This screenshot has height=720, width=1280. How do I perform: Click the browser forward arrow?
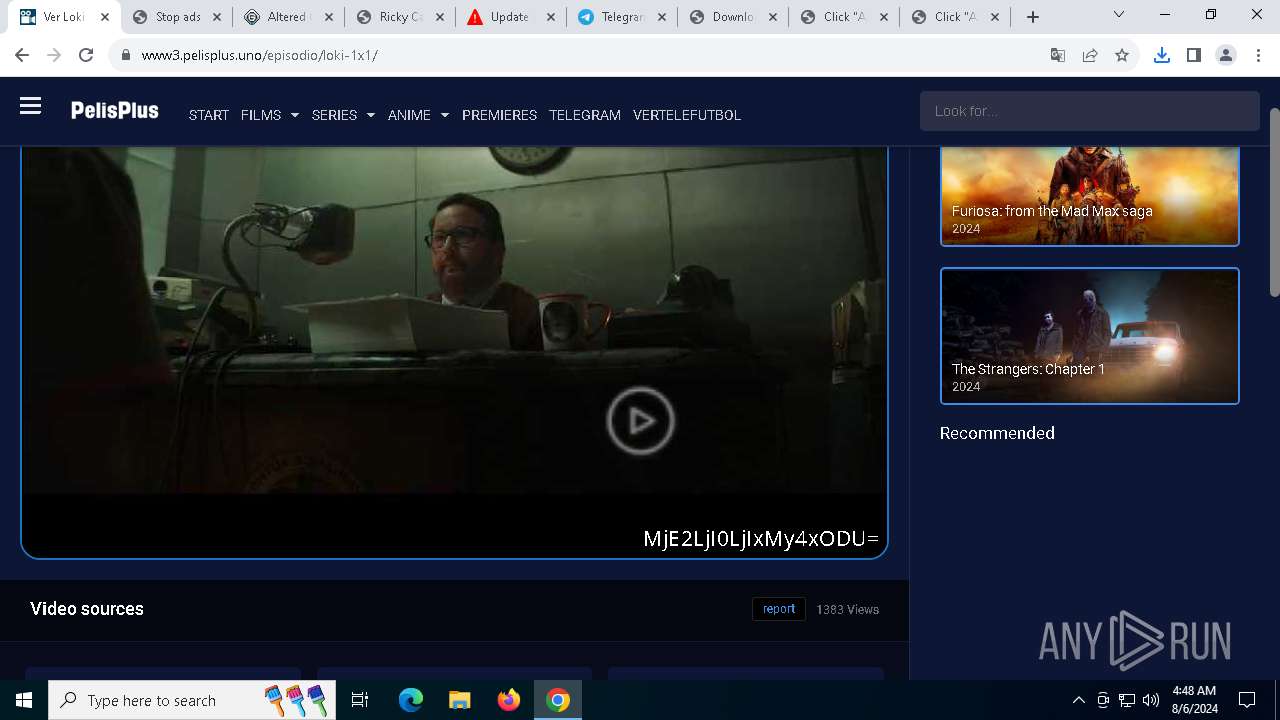(54, 55)
